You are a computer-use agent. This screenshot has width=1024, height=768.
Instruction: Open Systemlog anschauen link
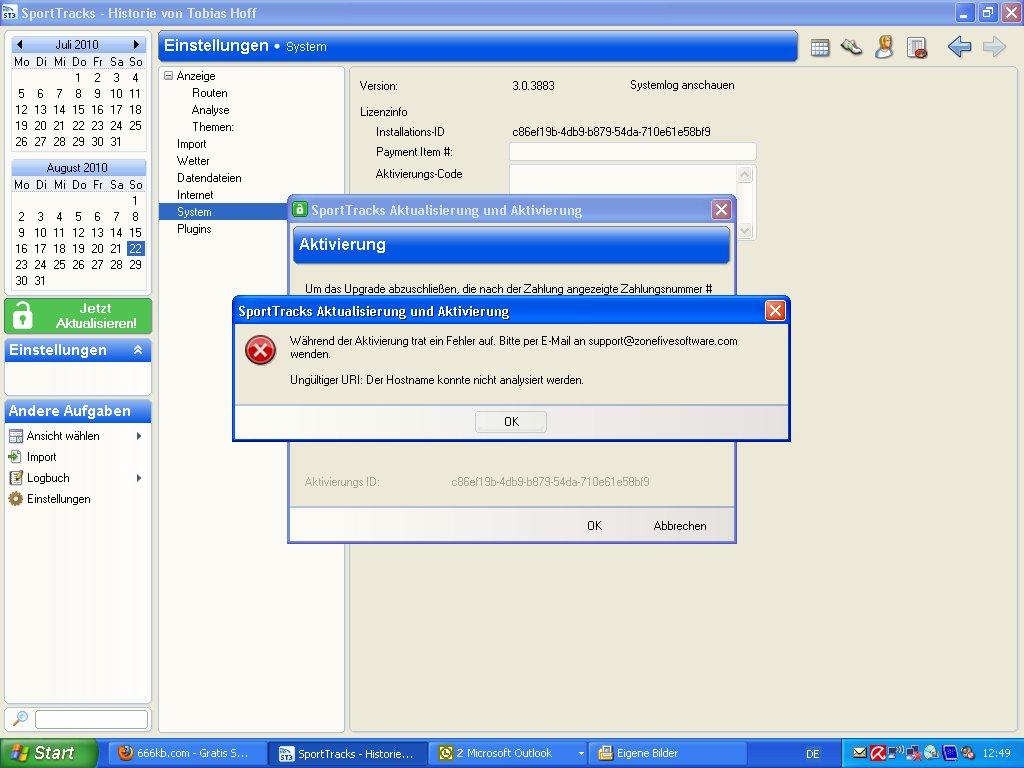pyautogui.click(x=682, y=86)
